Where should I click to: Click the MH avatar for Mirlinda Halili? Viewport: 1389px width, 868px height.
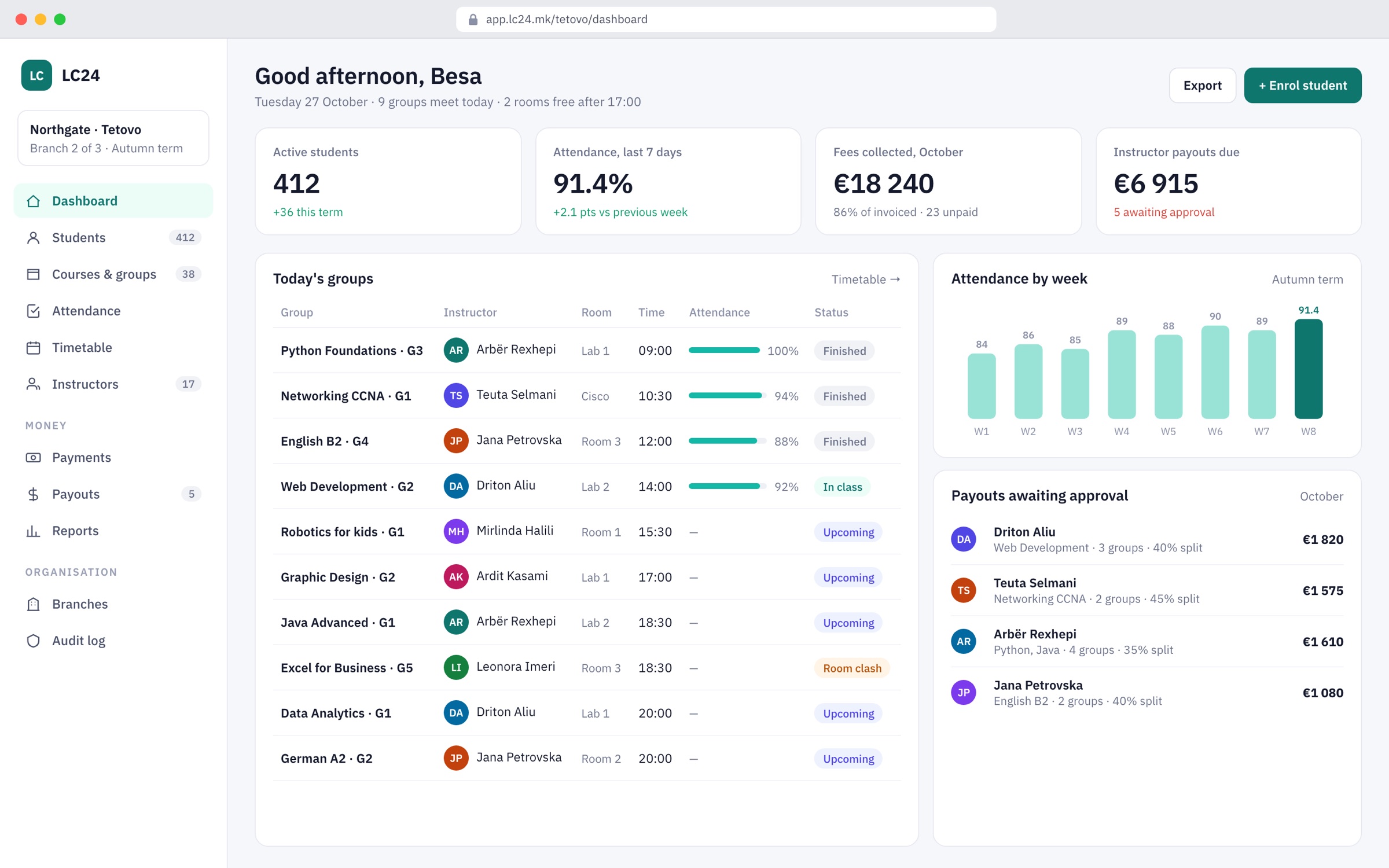pos(456,531)
